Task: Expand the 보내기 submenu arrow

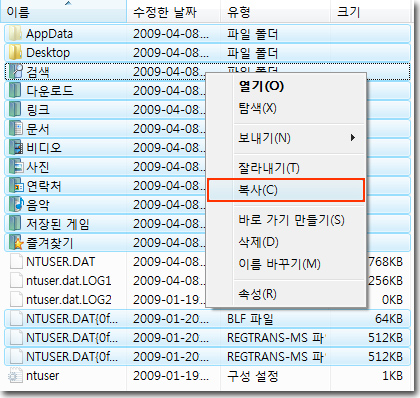Action: pyautogui.click(x=353, y=138)
